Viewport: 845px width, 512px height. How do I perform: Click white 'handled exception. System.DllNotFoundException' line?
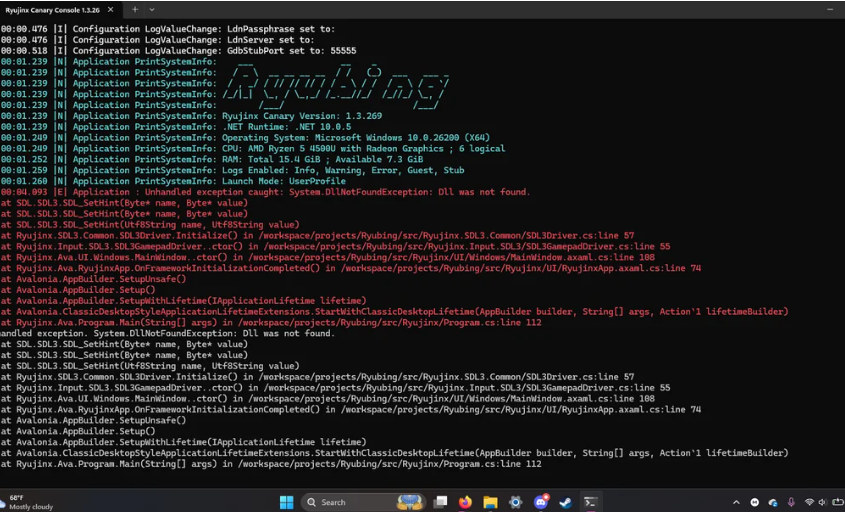click(168, 334)
